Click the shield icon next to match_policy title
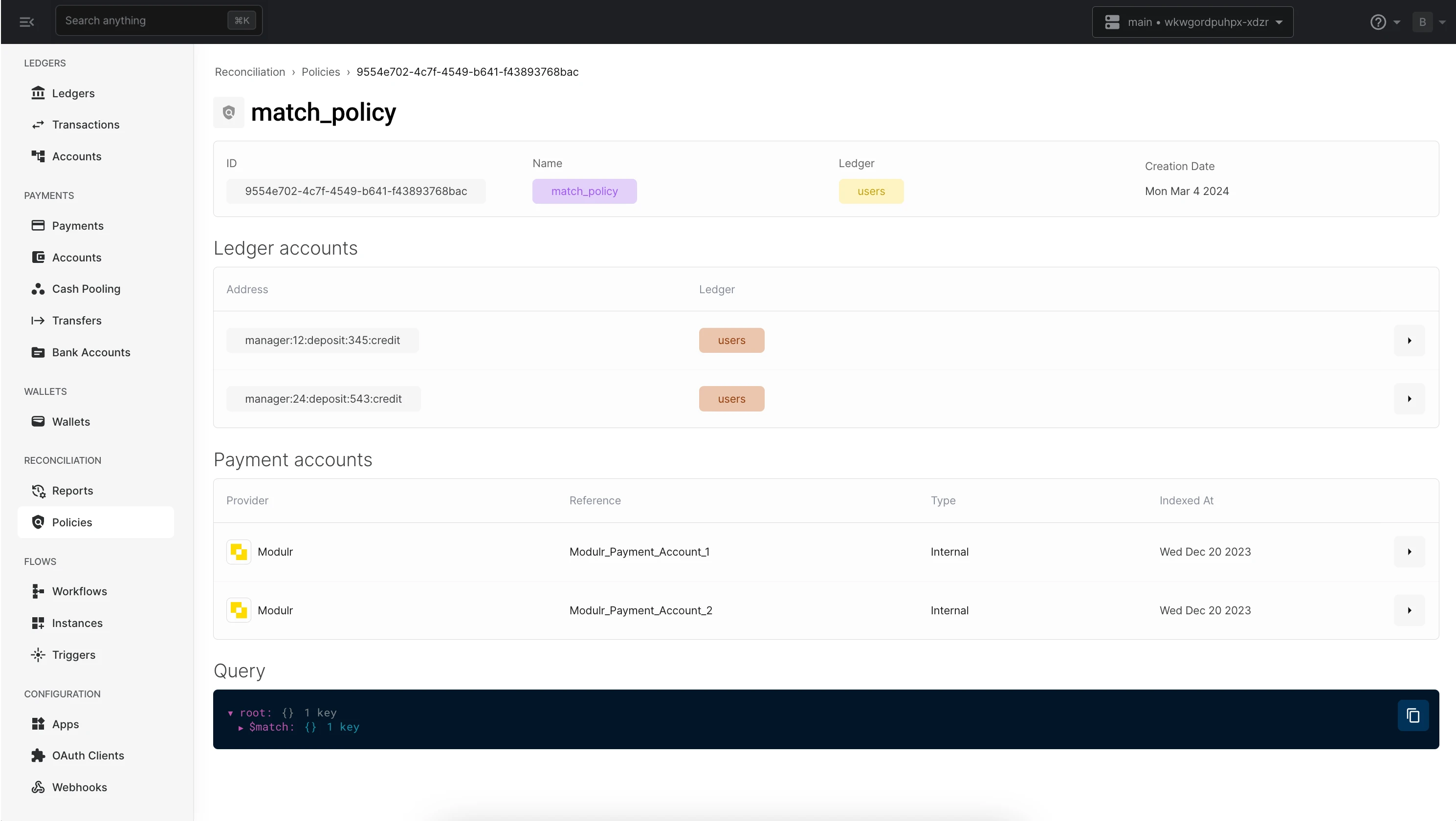 (x=228, y=112)
